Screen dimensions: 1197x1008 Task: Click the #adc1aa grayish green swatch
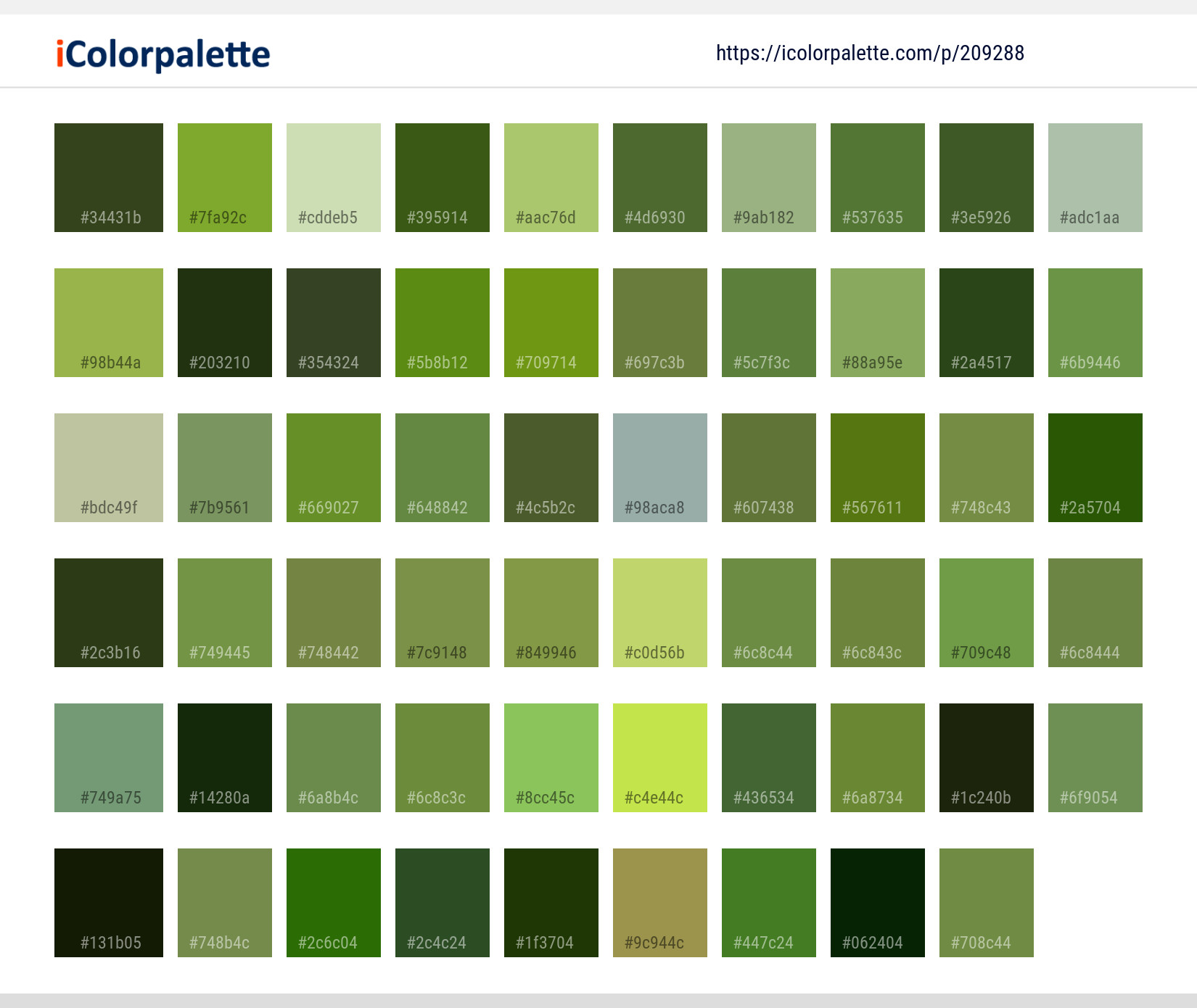click(1095, 178)
